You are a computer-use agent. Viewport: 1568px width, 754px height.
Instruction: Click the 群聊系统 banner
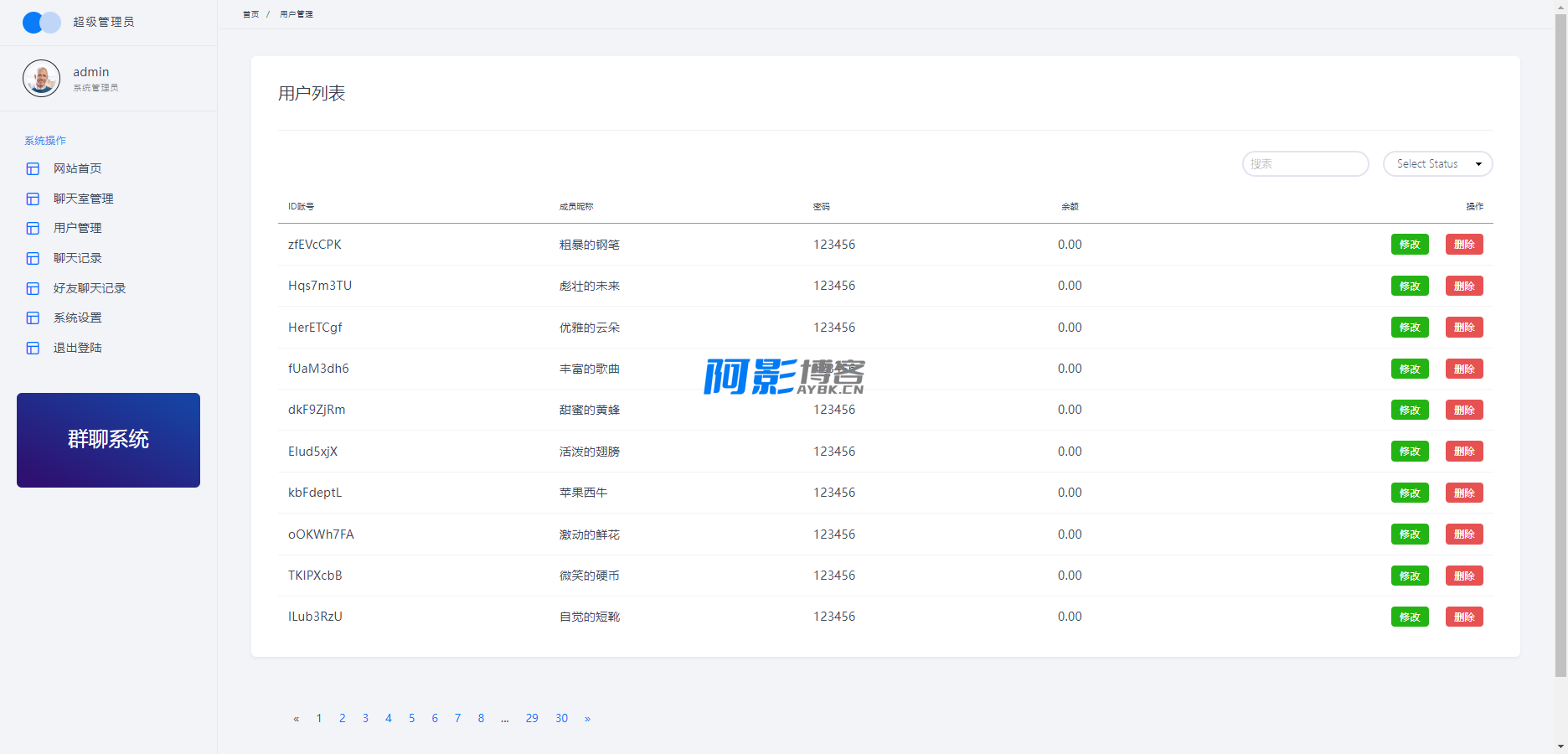108,440
